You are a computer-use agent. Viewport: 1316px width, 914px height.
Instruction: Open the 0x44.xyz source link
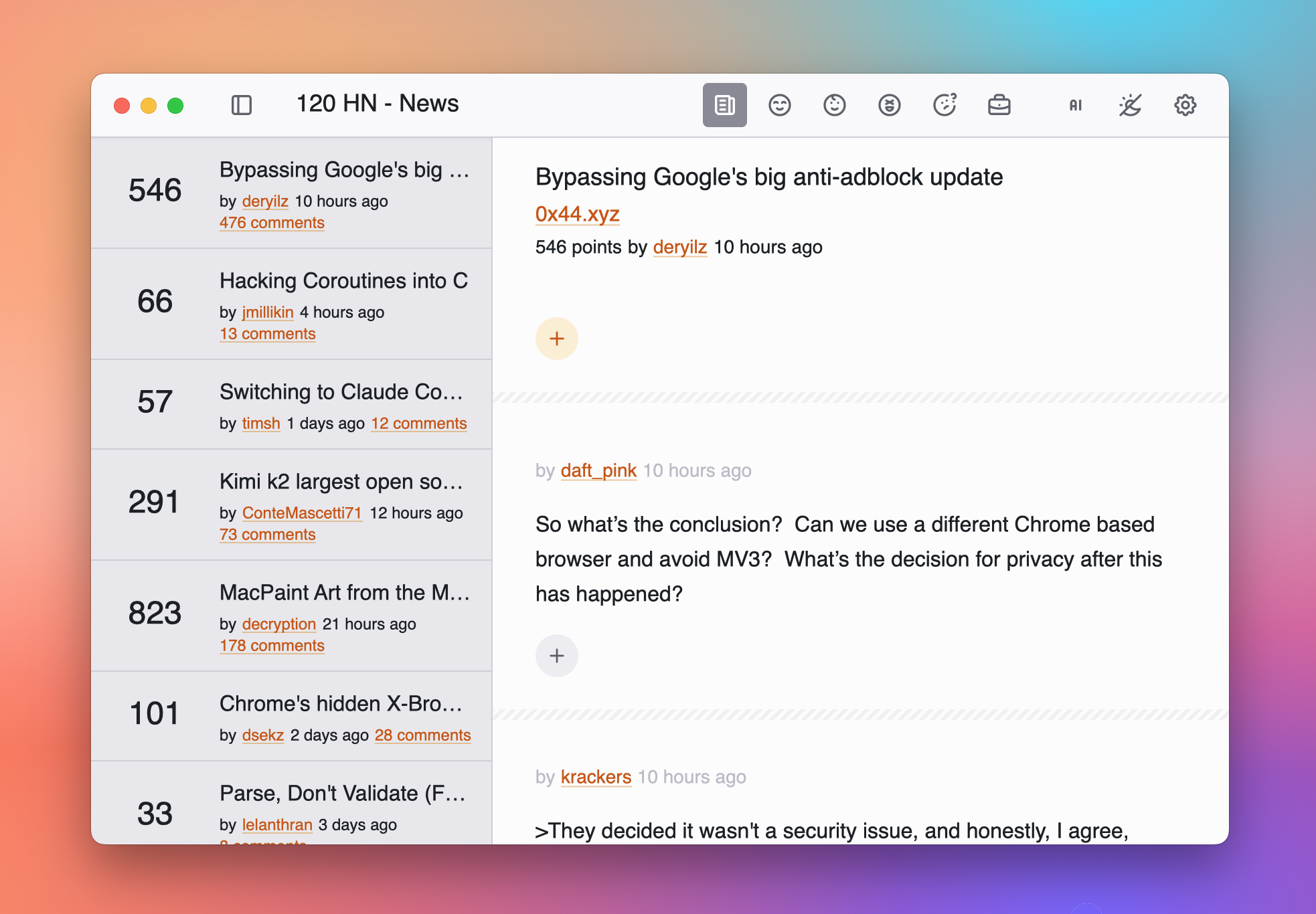click(577, 214)
